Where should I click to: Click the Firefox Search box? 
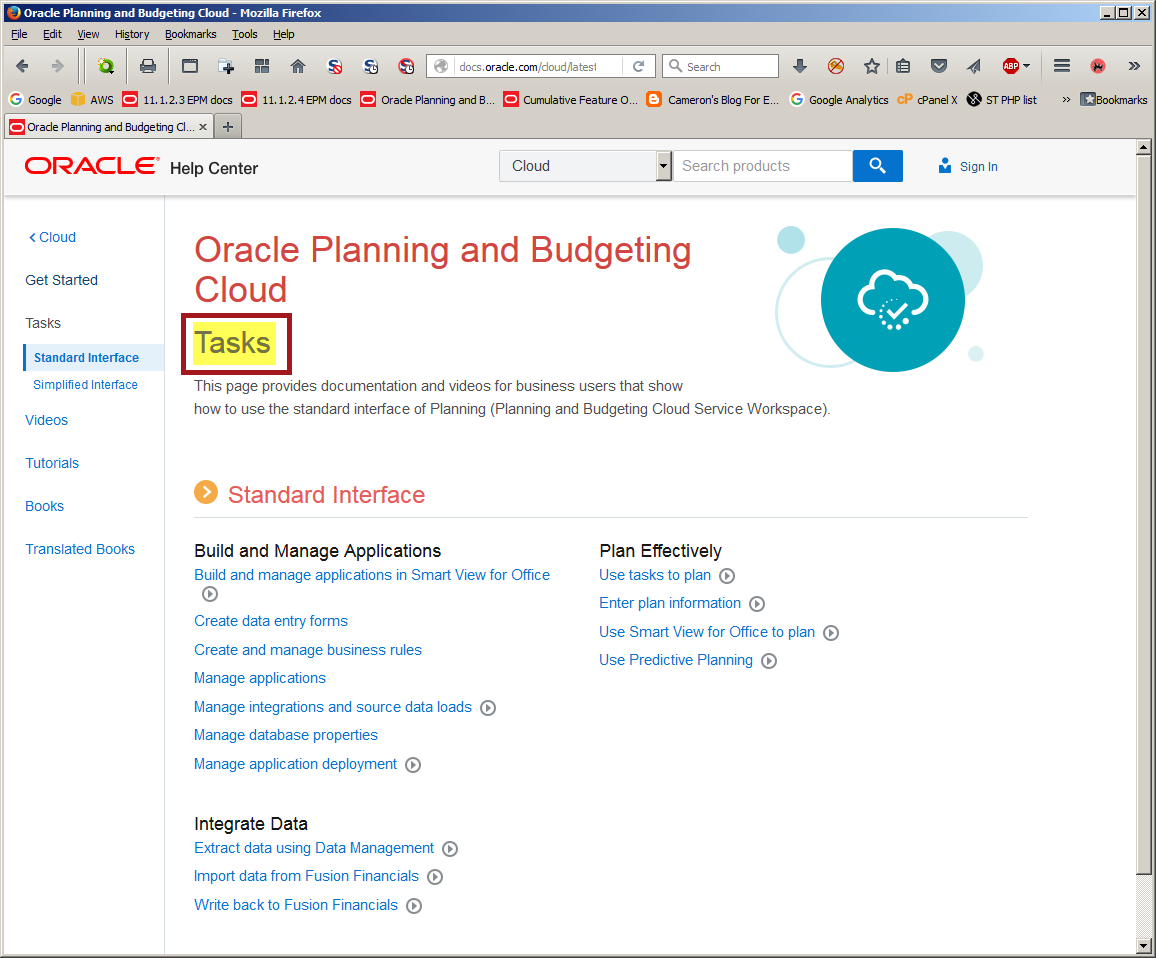[720, 66]
